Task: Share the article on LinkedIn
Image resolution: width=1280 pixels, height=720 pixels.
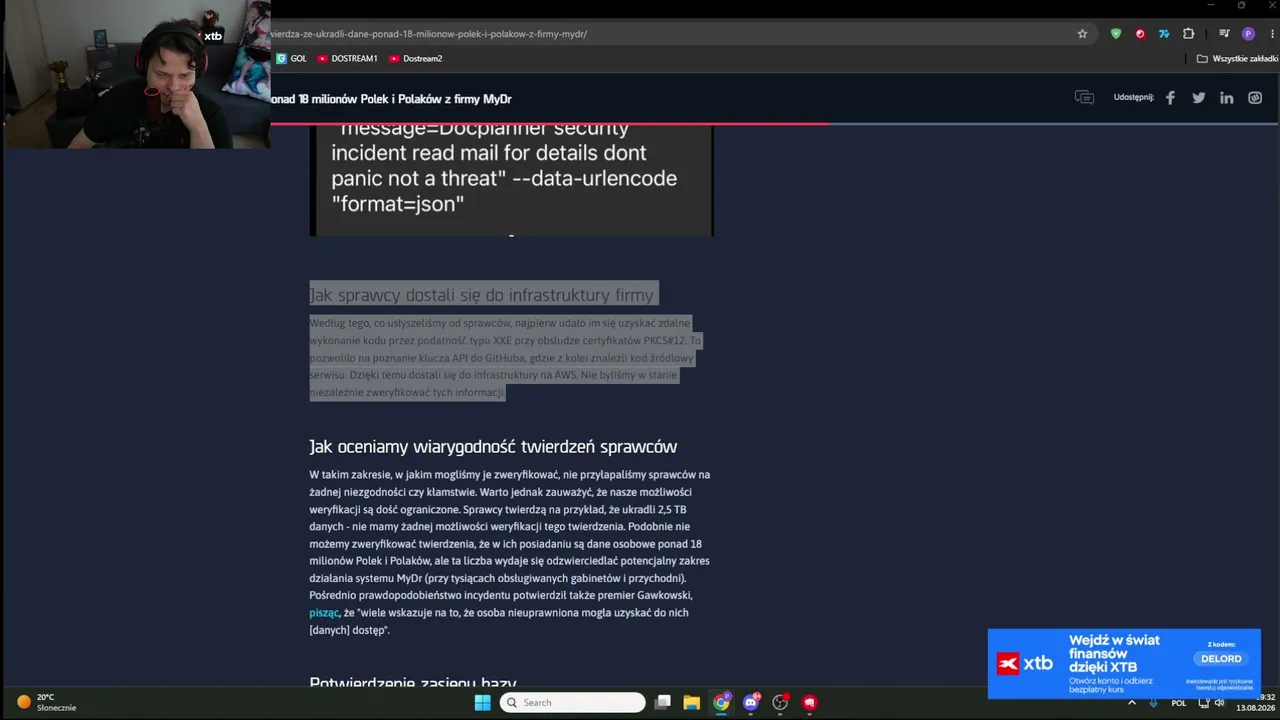Action: (x=1226, y=98)
